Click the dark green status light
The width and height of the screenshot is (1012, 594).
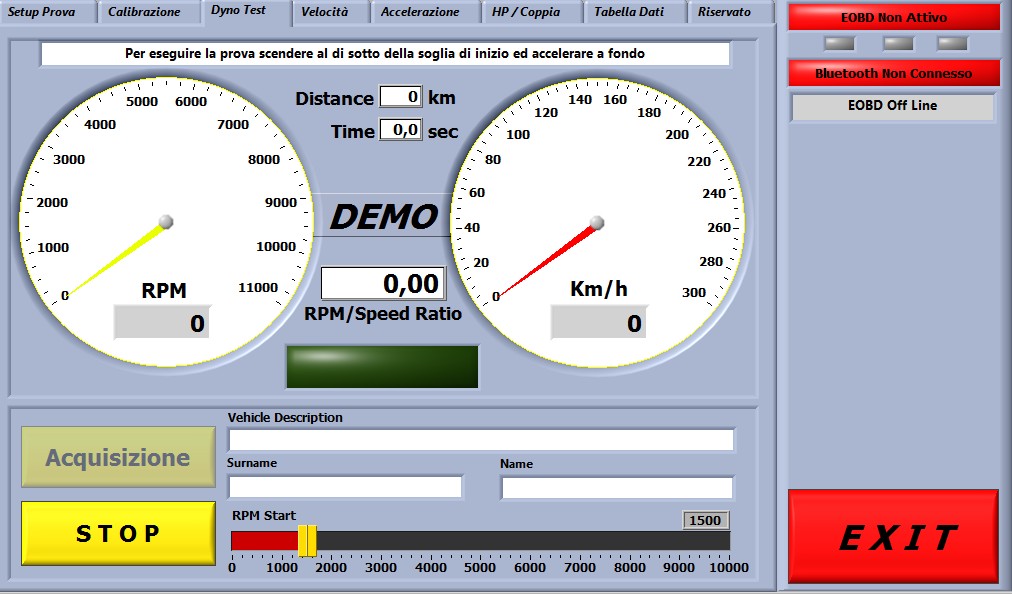[382, 366]
